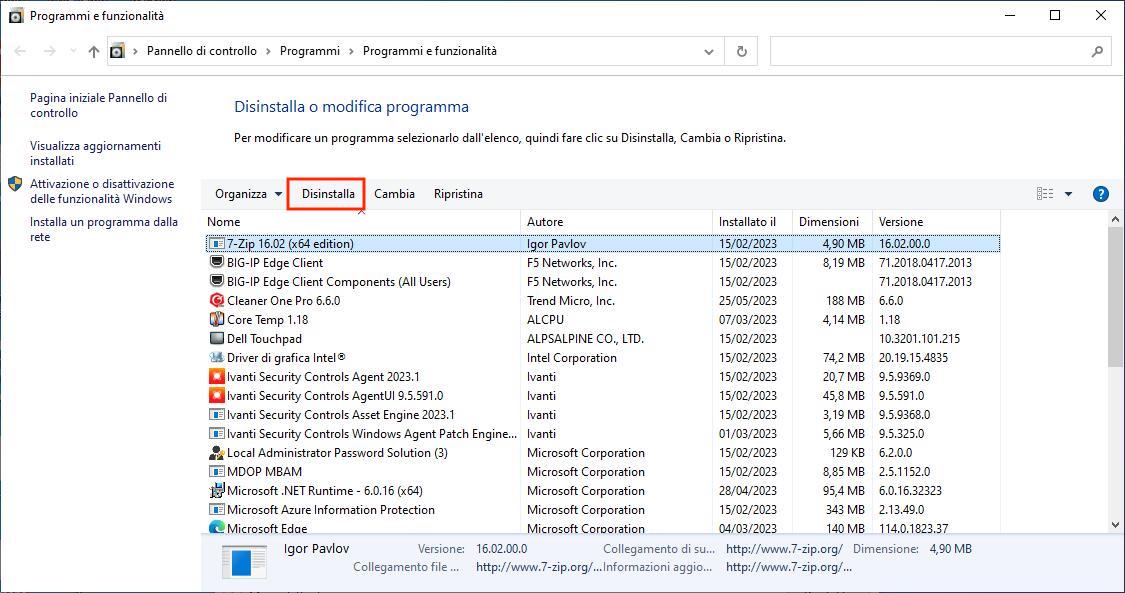The width and height of the screenshot is (1125, 593).
Task: Click the Core Temp 1.18 icon
Action: click(216, 320)
